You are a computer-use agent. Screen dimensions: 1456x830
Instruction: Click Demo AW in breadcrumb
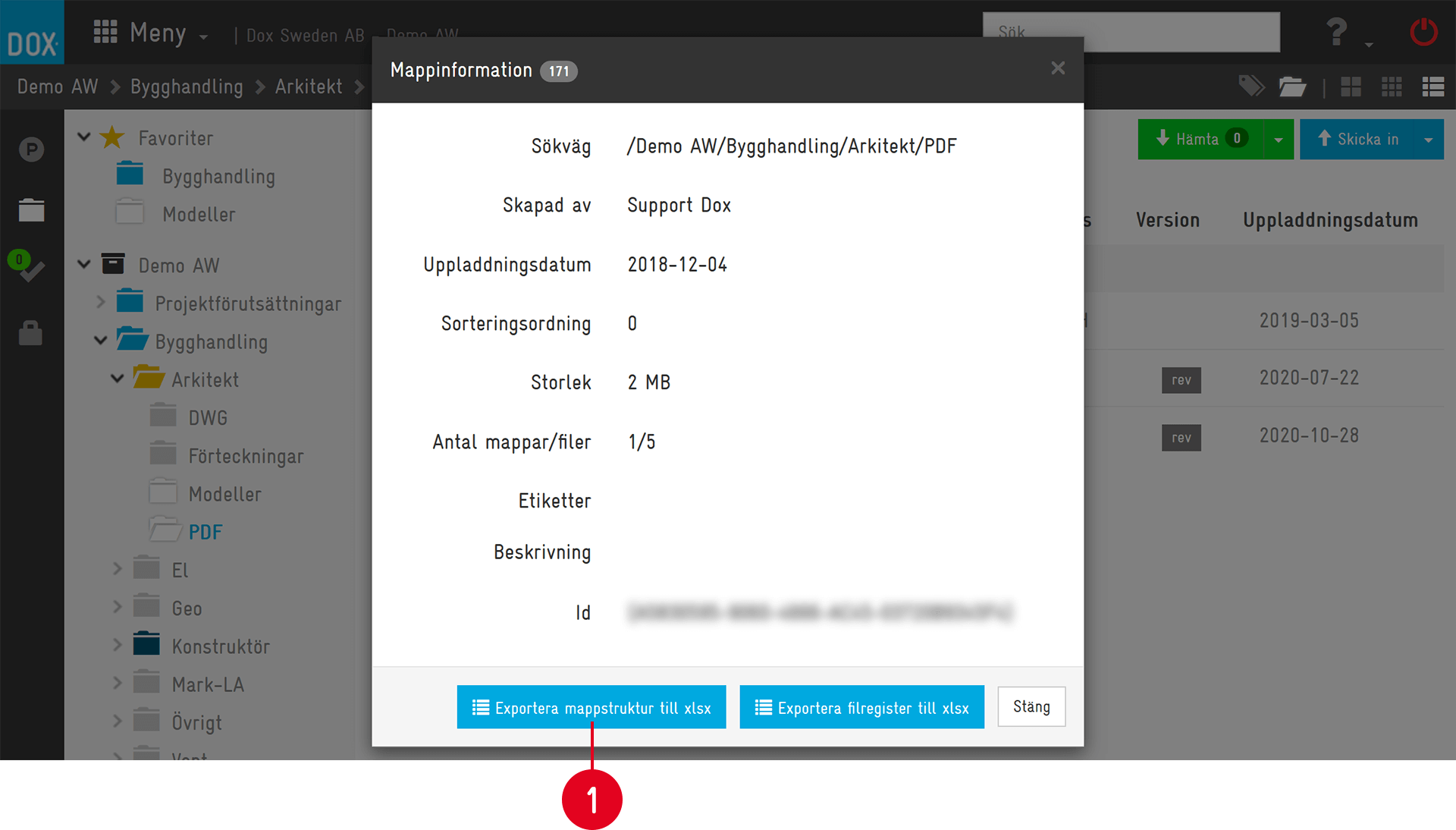58,86
